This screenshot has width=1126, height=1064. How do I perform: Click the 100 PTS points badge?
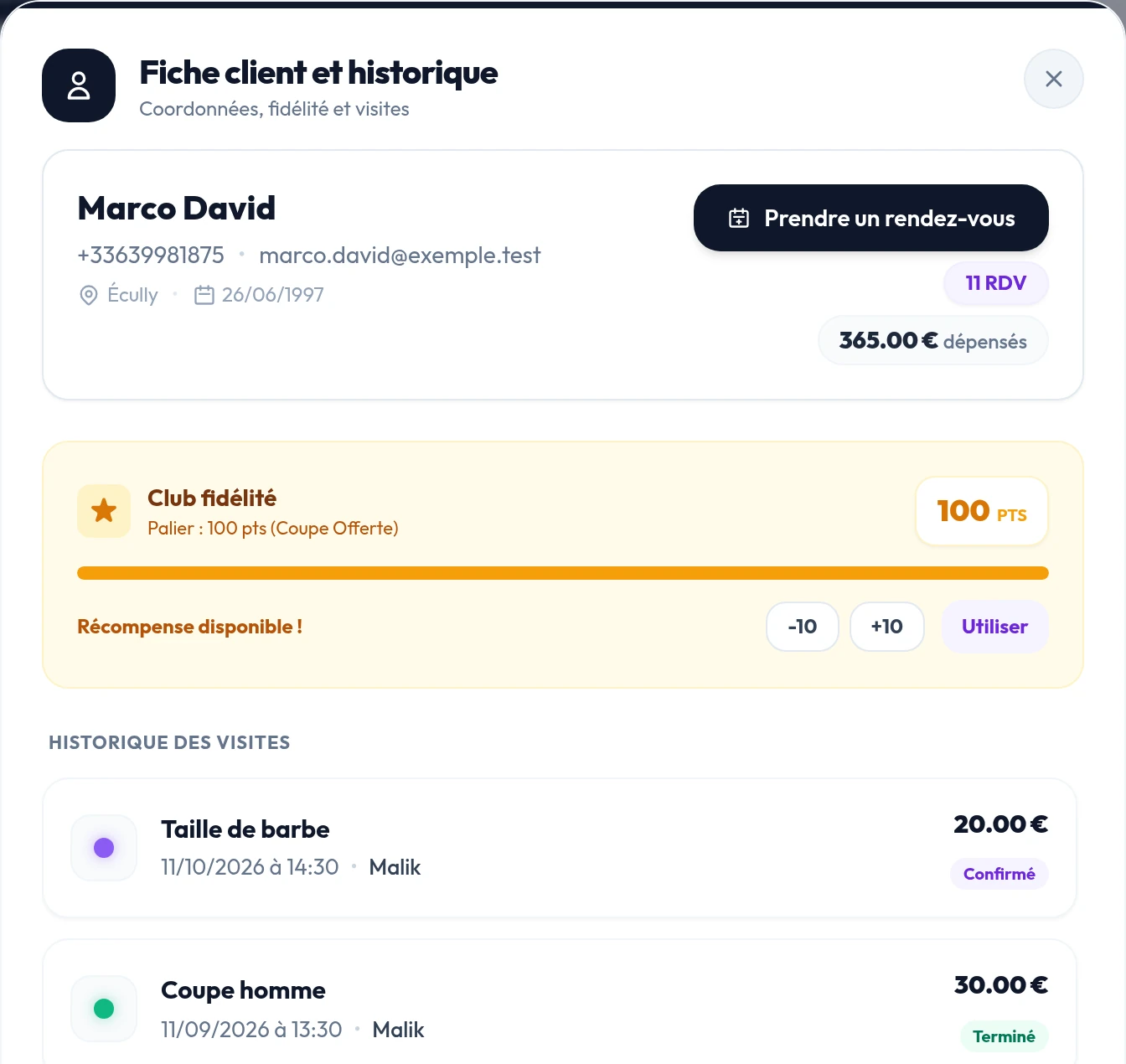click(982, 511)
